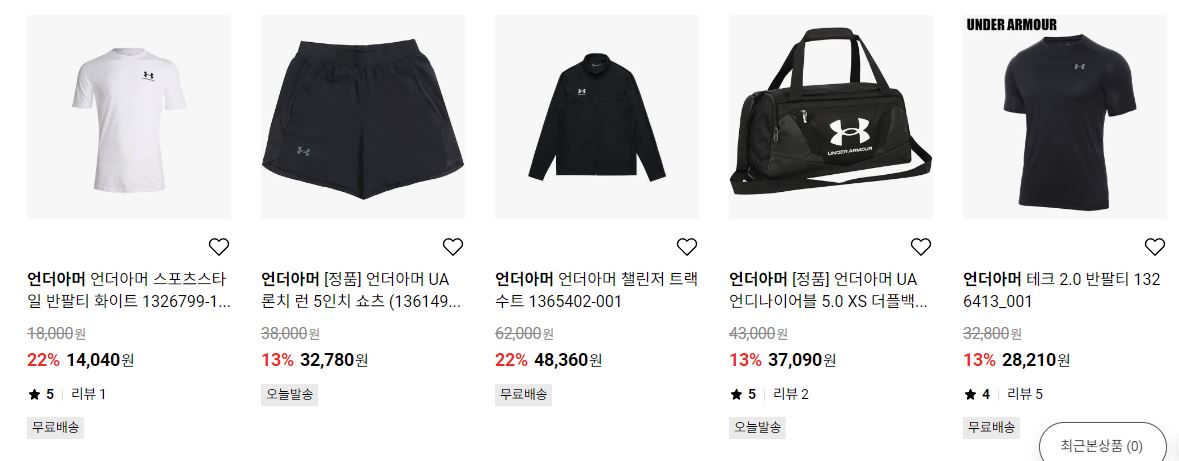The width and height of the screenshot is (1179, 461).
Task: Open 스포츠스타일 반팔티 화이트 product title
Action: pyautogui.click(x=129, y=291)
